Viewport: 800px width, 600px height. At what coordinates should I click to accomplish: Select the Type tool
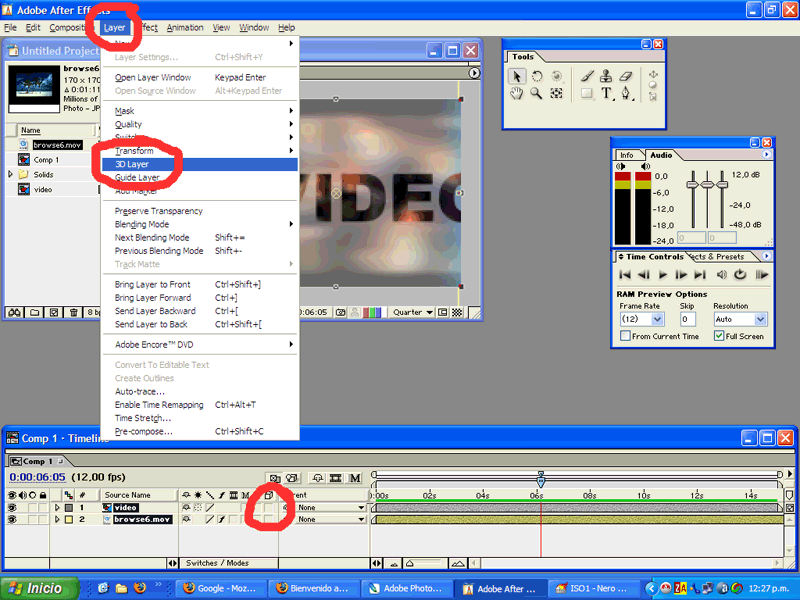point(606,93)
